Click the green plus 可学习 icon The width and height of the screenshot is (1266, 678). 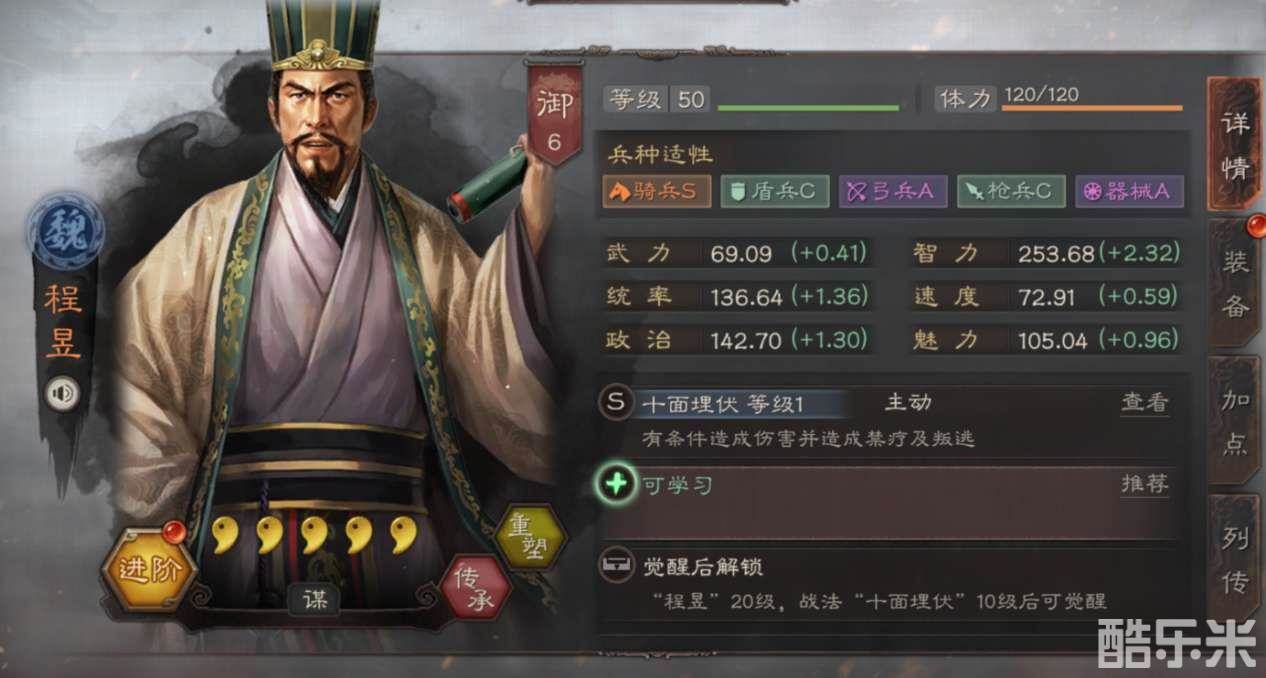[617, 484]
